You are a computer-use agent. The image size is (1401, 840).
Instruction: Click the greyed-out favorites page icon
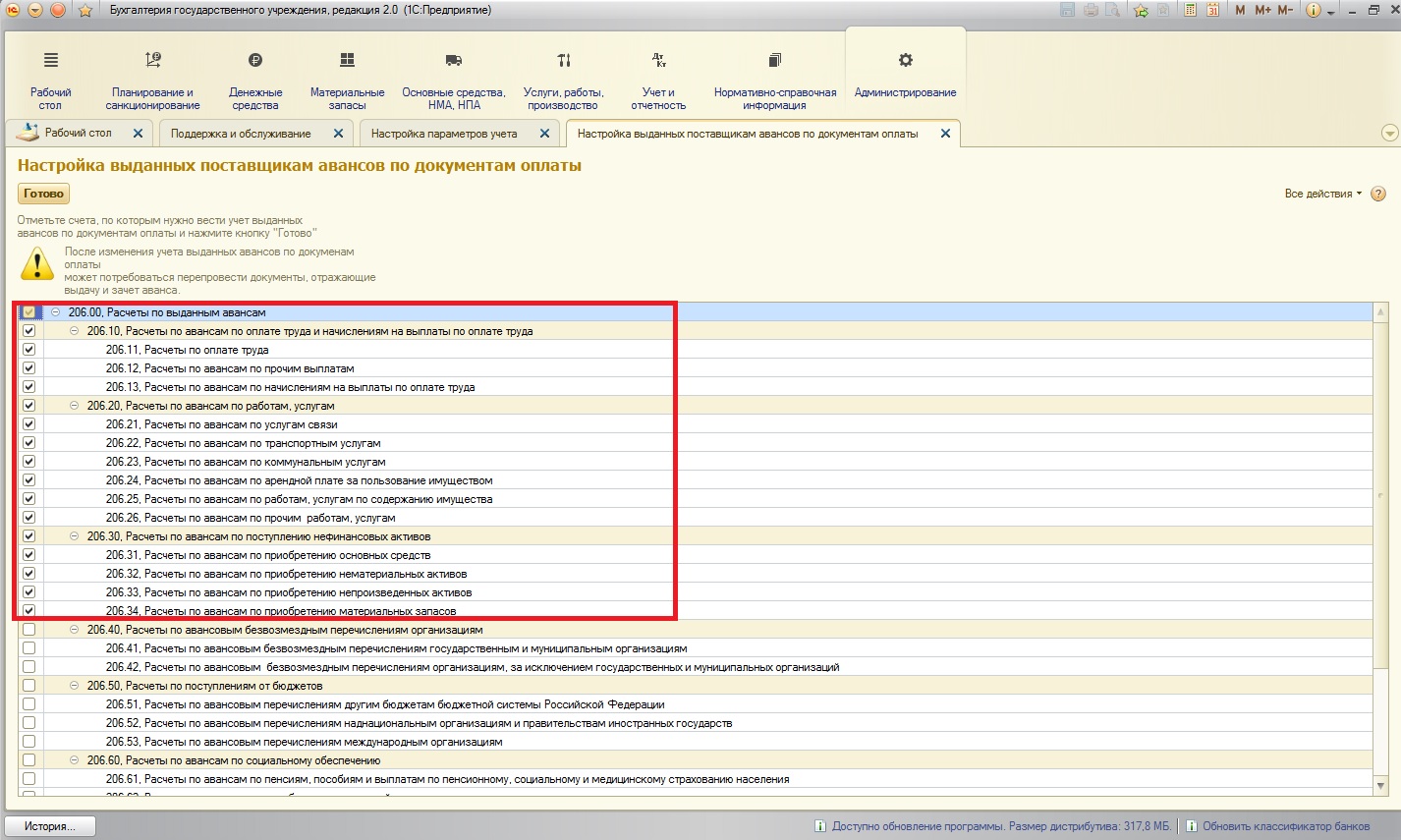tap(1163, 10)
